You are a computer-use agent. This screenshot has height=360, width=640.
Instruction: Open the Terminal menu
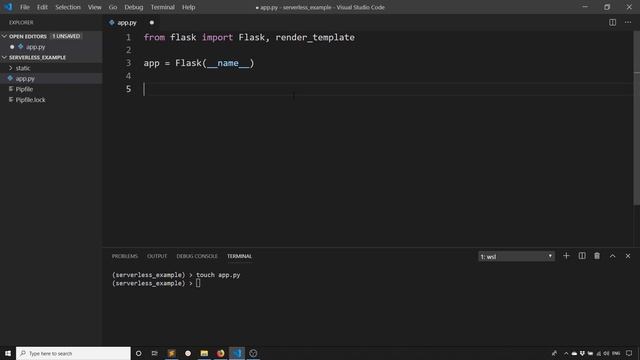coord(162,7)
